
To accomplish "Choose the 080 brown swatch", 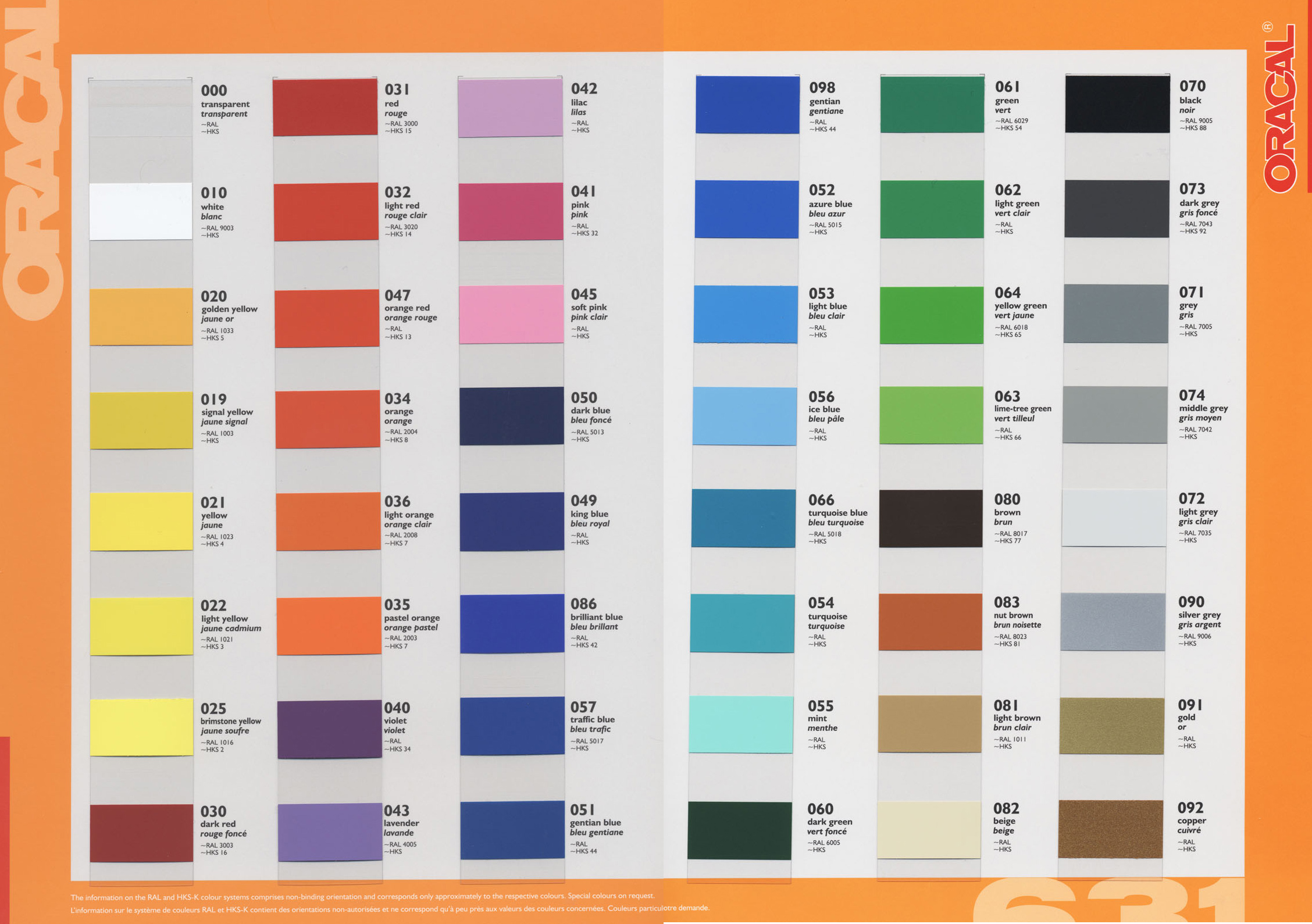I will coord(930,518).
